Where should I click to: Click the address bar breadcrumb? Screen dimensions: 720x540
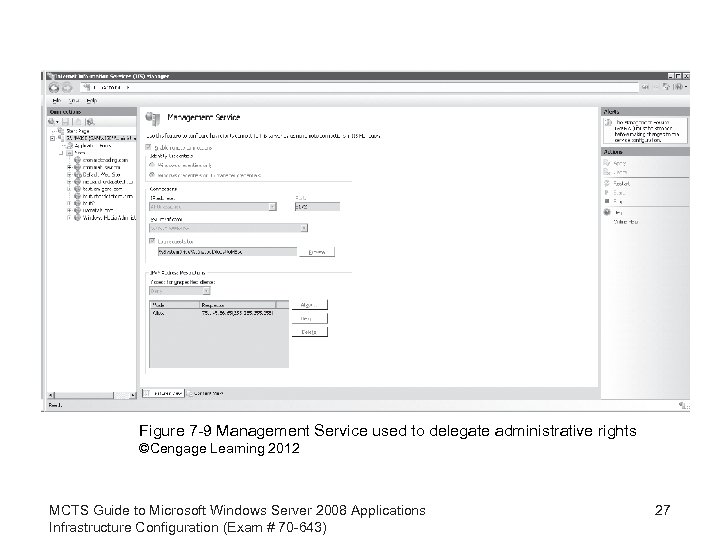[x=358, y=87]
